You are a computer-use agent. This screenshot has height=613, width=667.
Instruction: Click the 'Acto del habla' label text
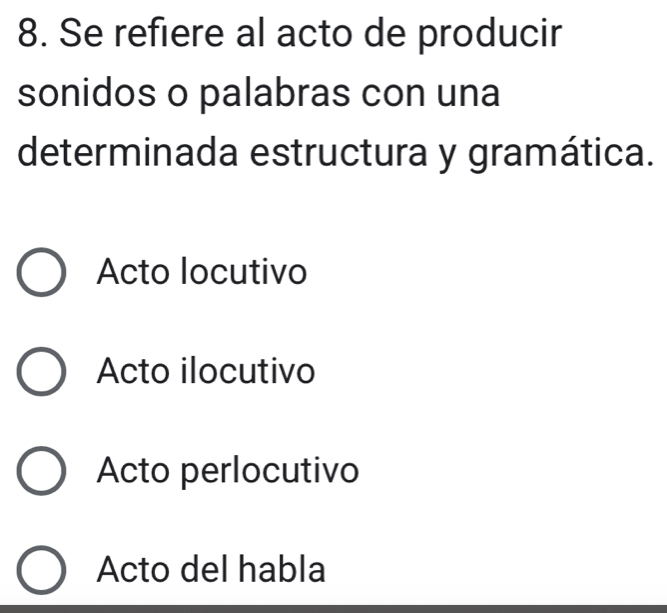pos(212,570)
